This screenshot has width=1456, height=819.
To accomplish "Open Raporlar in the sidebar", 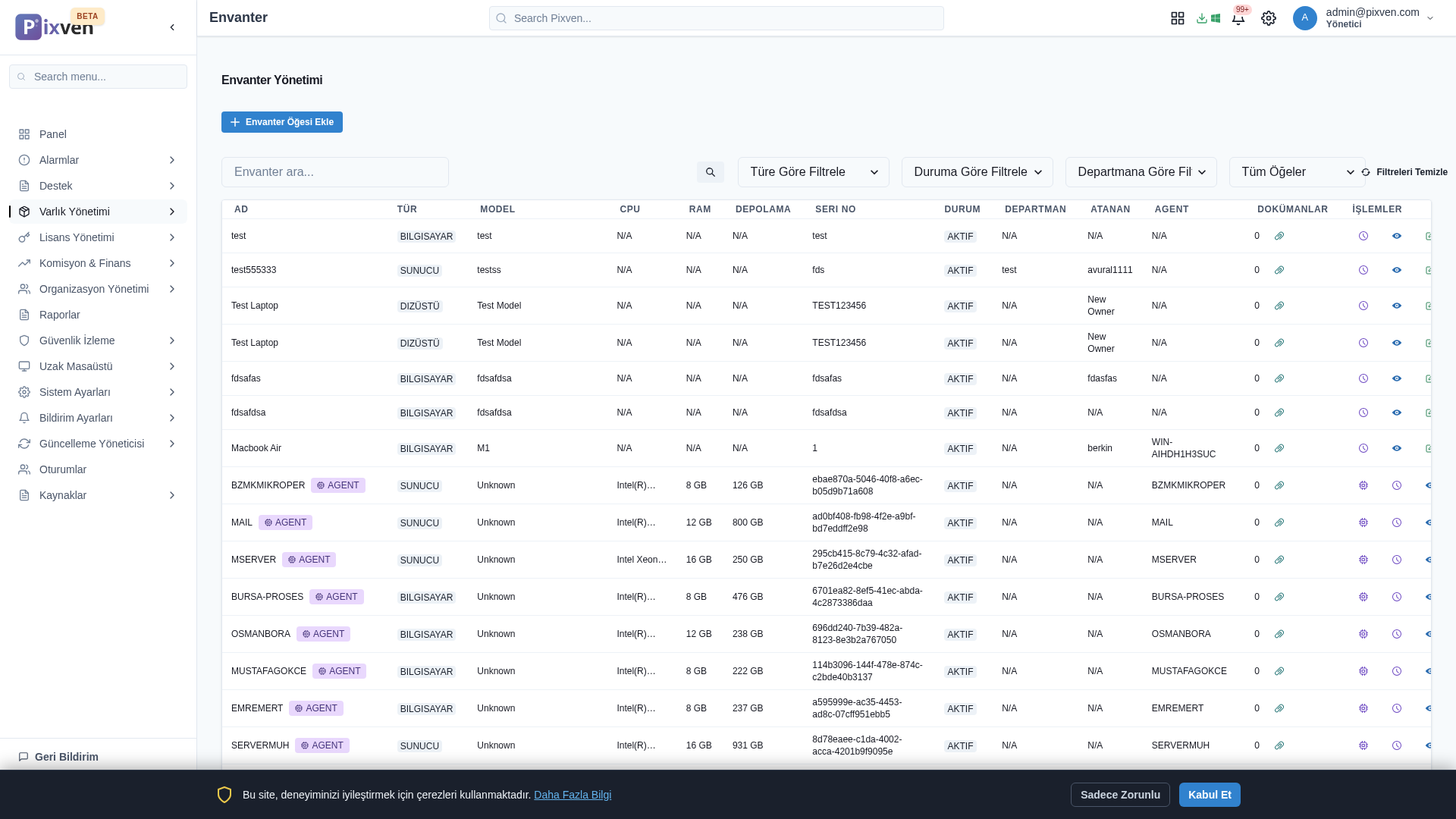I will [x=60, y=315].
